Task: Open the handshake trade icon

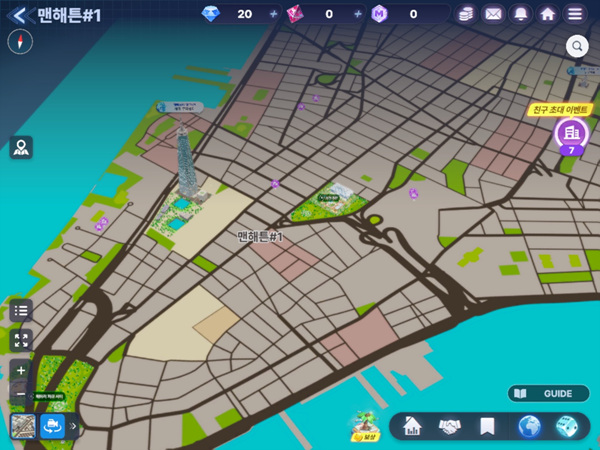Action: [x=449, y=427]
